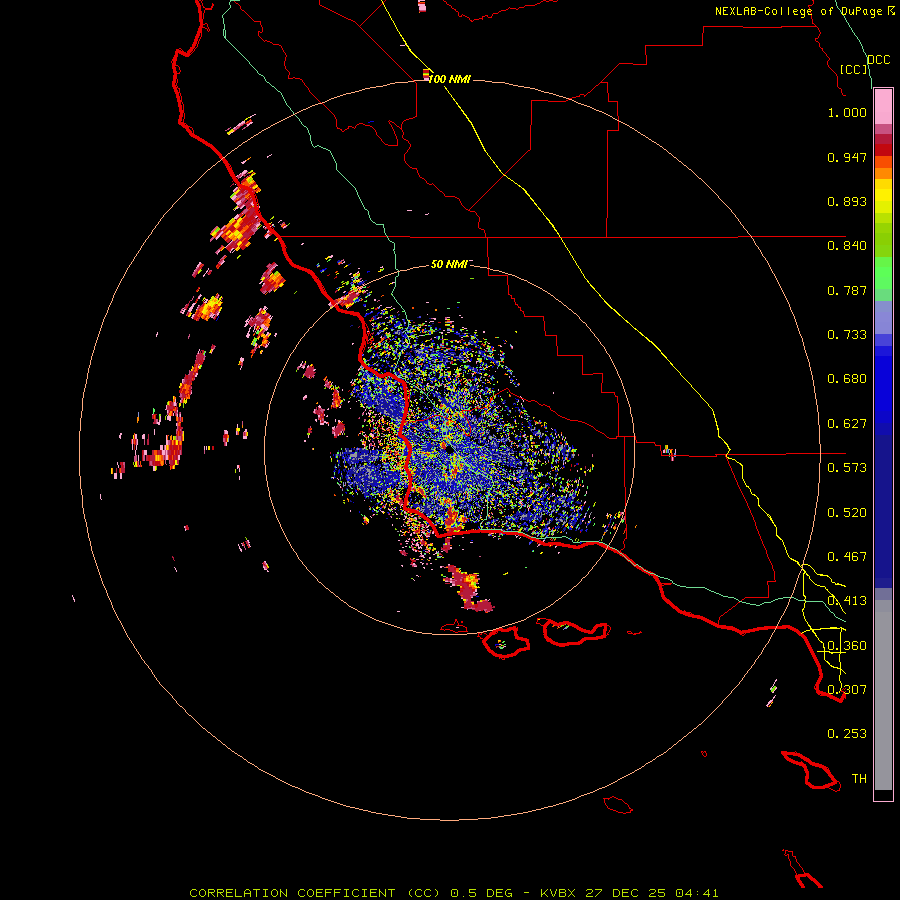
Task: Pick the red swatch on the color bar
Action: [x=883, y=150]
